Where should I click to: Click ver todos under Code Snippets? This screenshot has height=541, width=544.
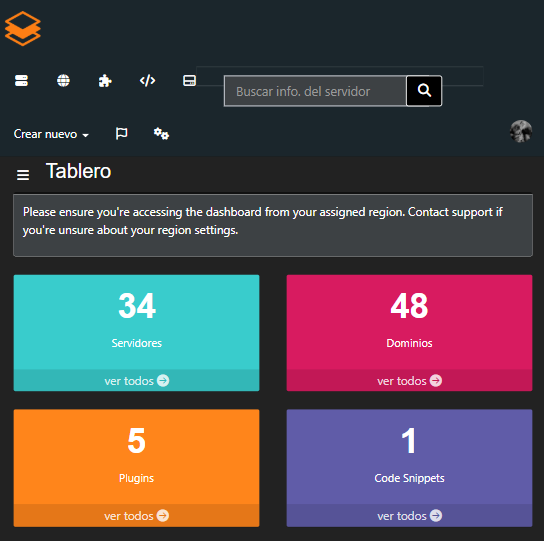(409, 516)
